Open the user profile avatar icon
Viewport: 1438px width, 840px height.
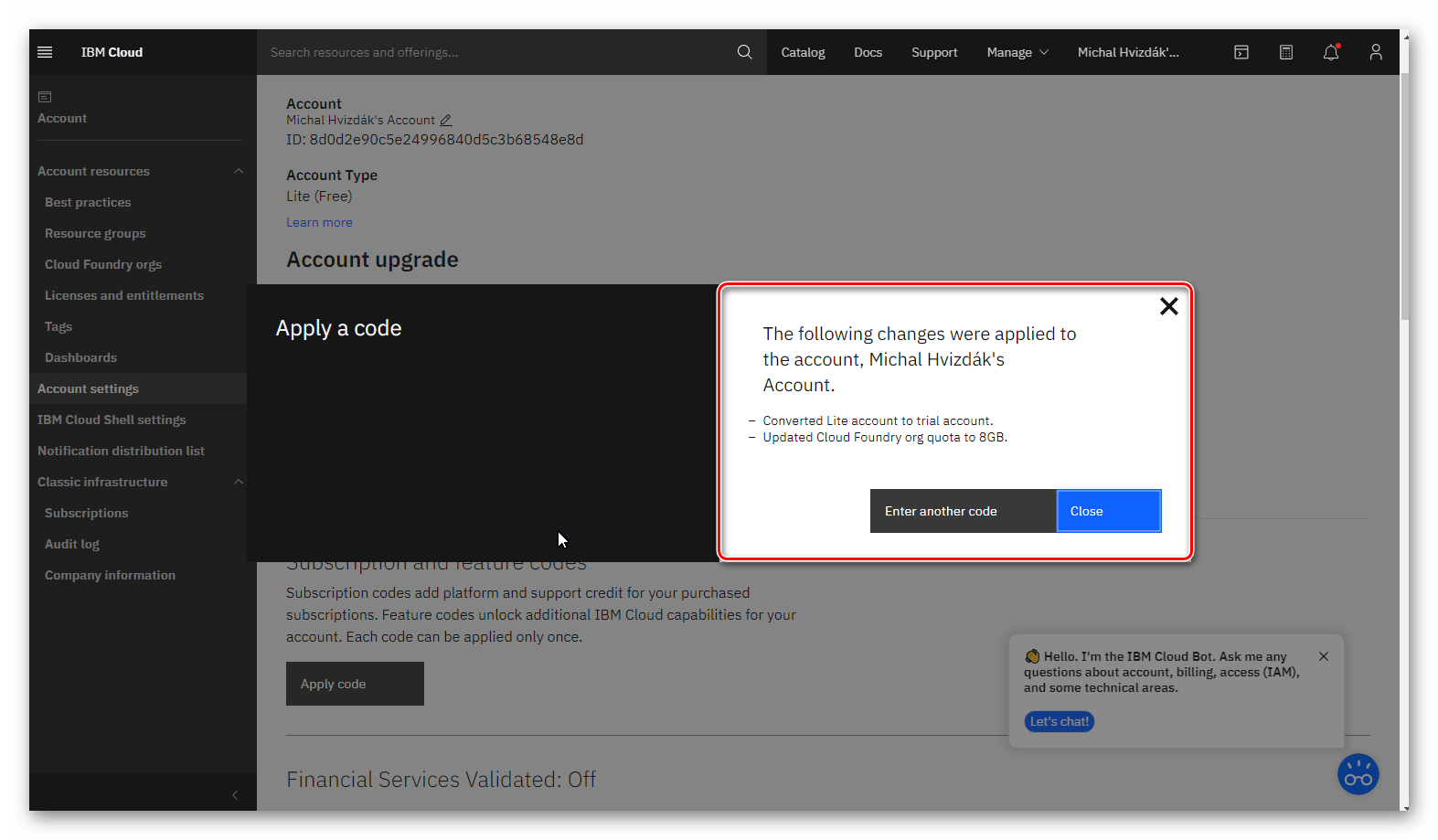pos(1375,52)
